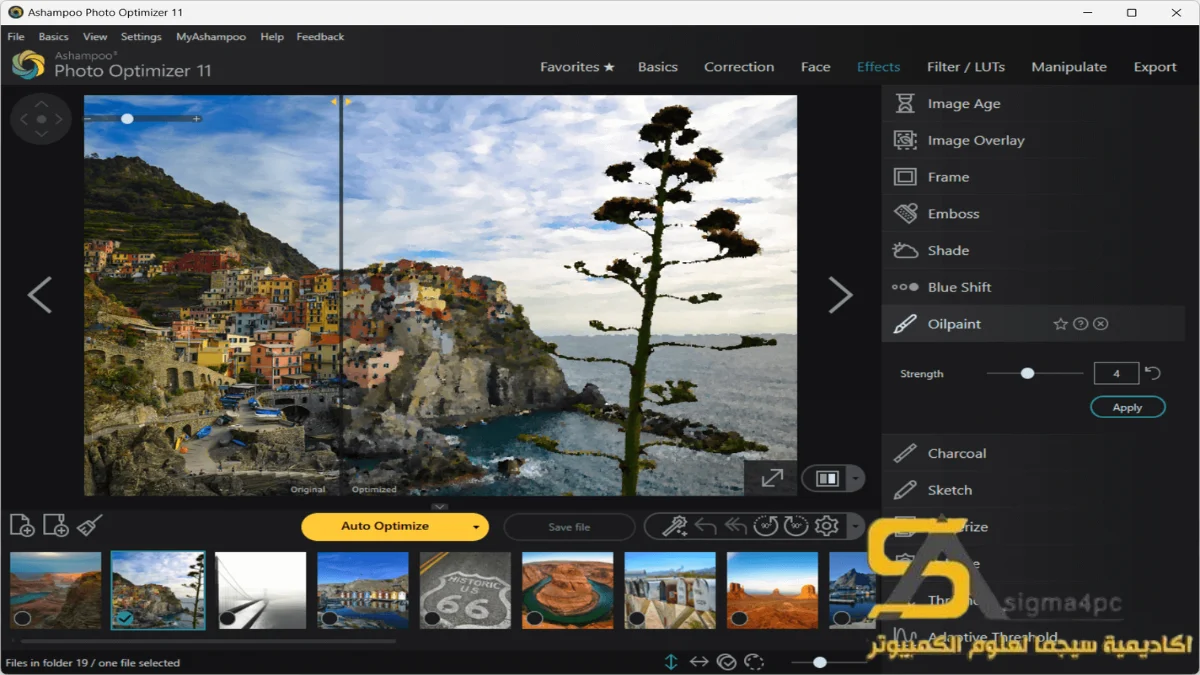Click the Apply button
This screenshot has width=1200, height=675.
pyautogui.click(x=1128, y=407)
